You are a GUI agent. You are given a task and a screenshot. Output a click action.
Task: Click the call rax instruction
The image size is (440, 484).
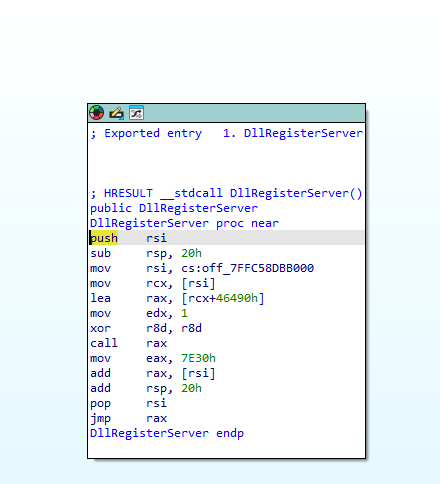(128, 343)
